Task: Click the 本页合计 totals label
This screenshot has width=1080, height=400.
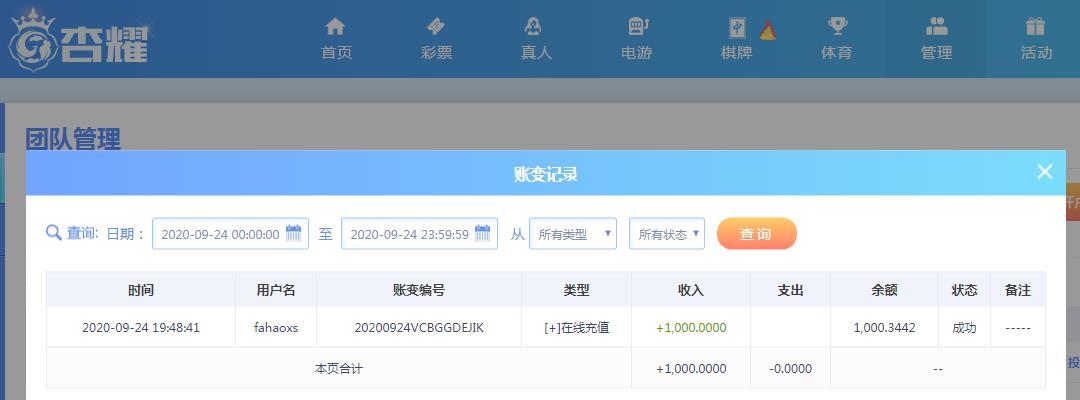Action: (x=339, y=369)
